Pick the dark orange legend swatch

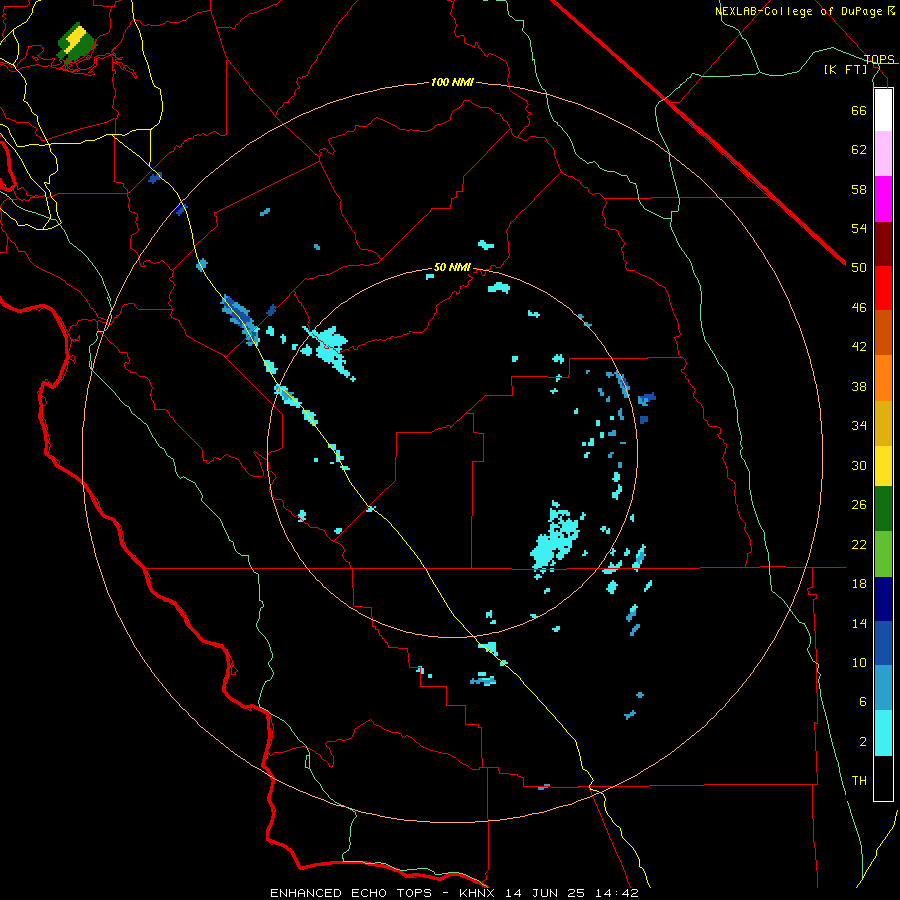coord(883,332)
